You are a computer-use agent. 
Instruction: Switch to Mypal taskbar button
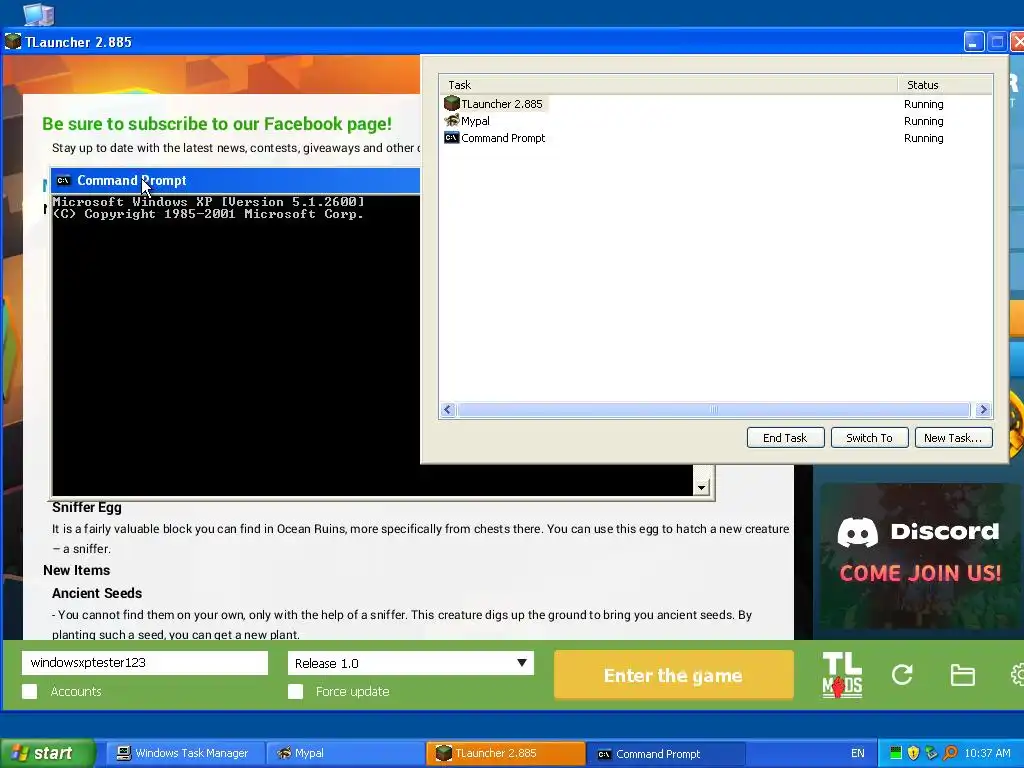point(345,754)
